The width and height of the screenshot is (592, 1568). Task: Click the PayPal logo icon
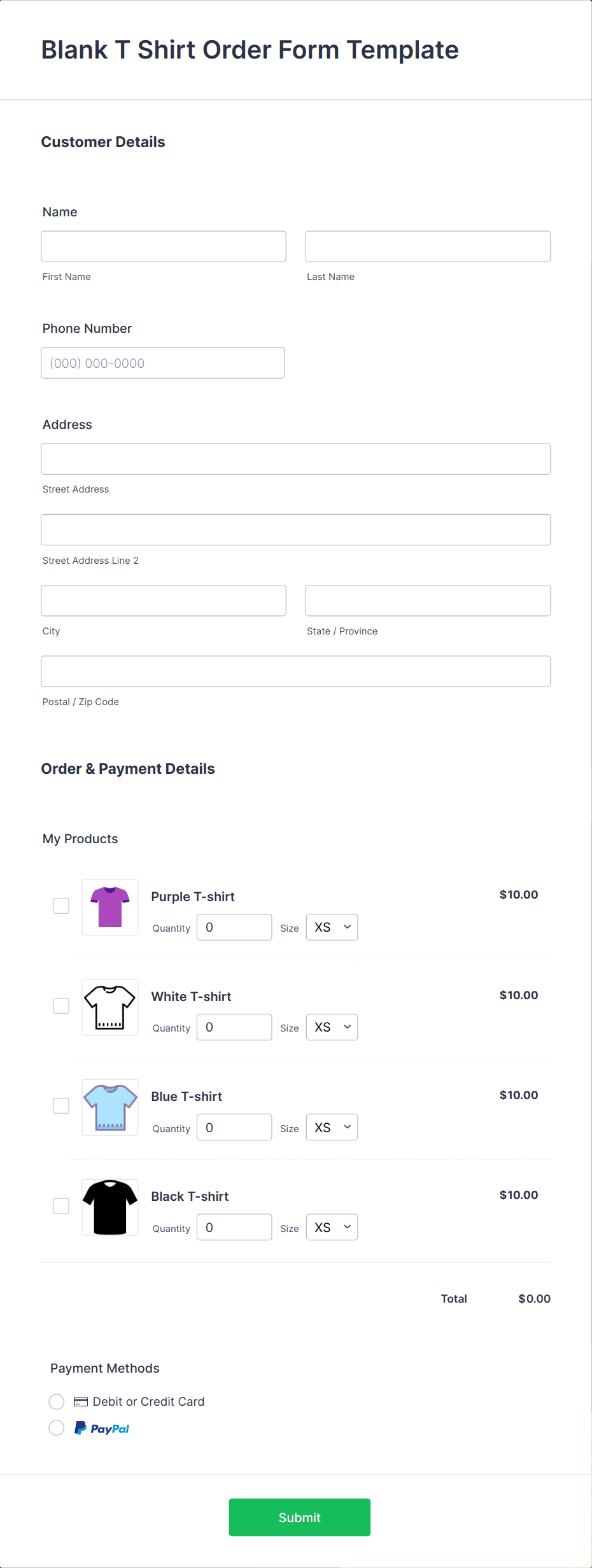tap(102, 1429)
